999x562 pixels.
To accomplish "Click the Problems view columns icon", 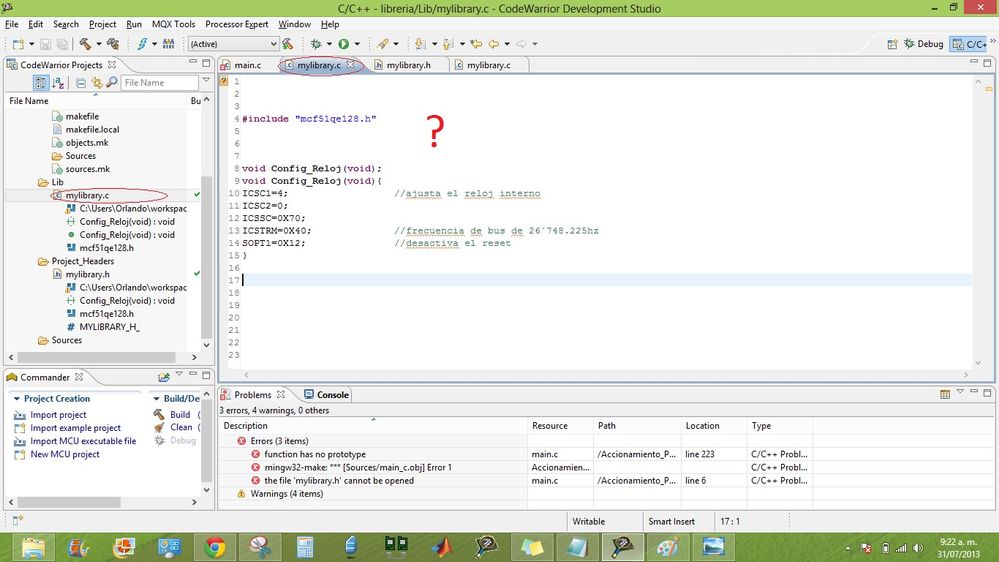I will [x=945, y=394].
